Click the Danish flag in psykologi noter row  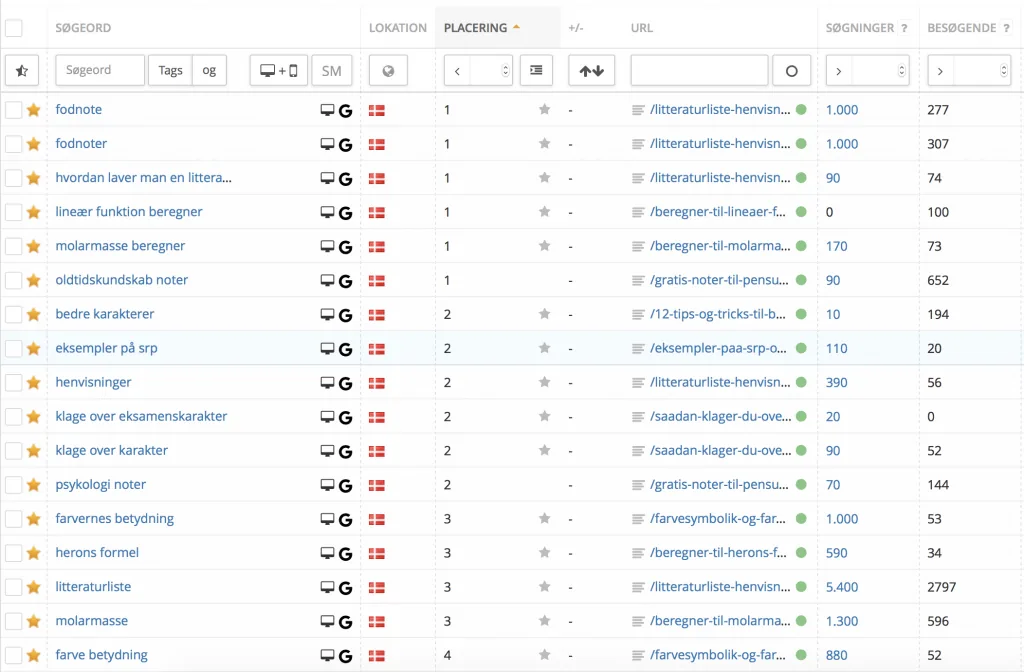coord(377,485)
